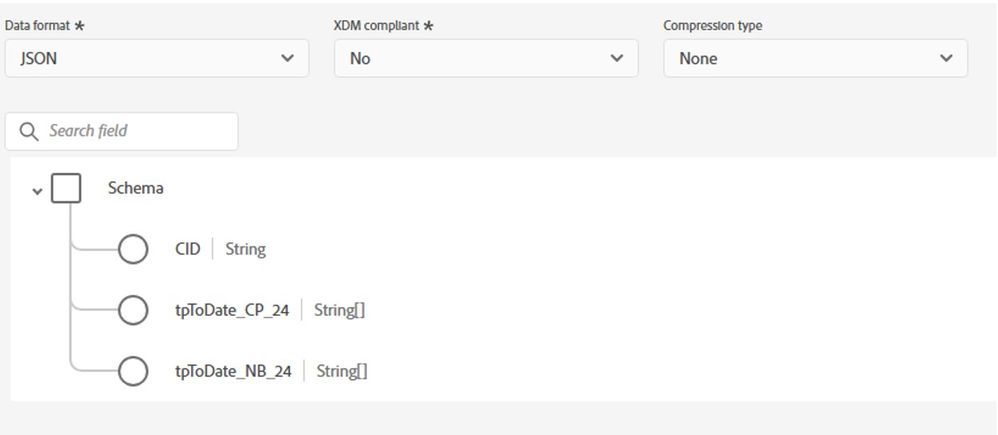Click the CID field name
The image size is (998, 435).
pyautogui.click(x=187, y=249)
